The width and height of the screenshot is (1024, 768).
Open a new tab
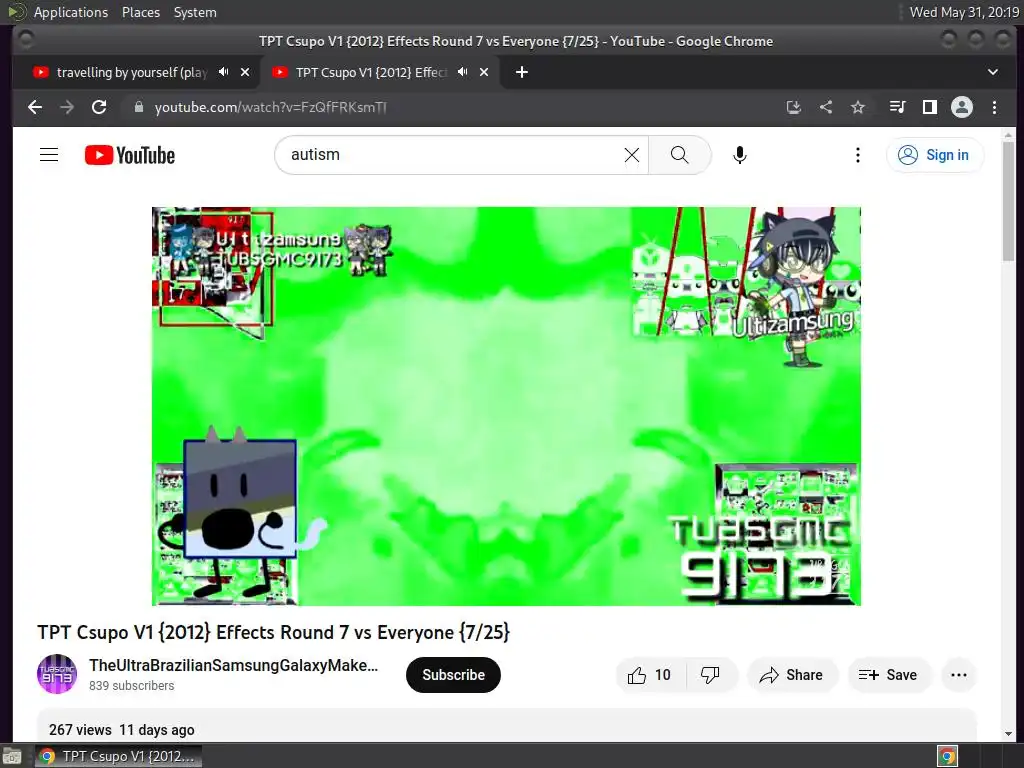tap(522, 72)
